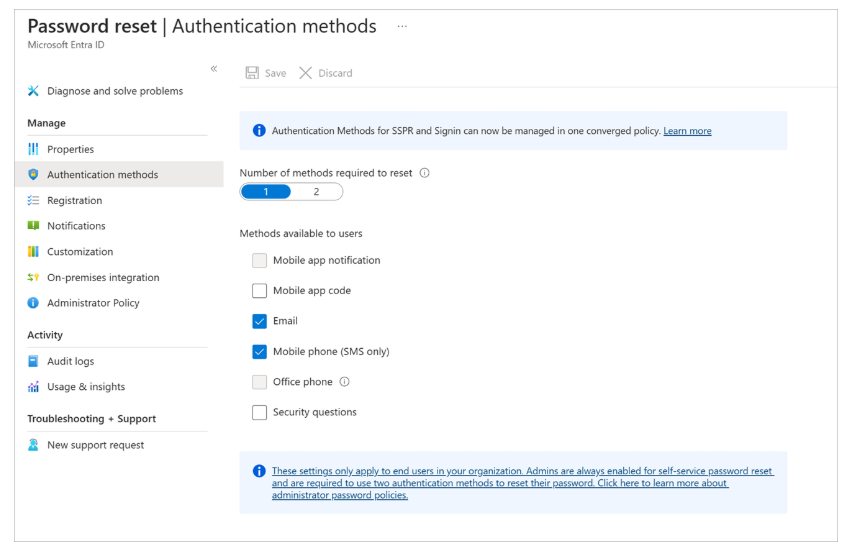
Task: Open Administrator Policy menu item
Action: (93, 303)
